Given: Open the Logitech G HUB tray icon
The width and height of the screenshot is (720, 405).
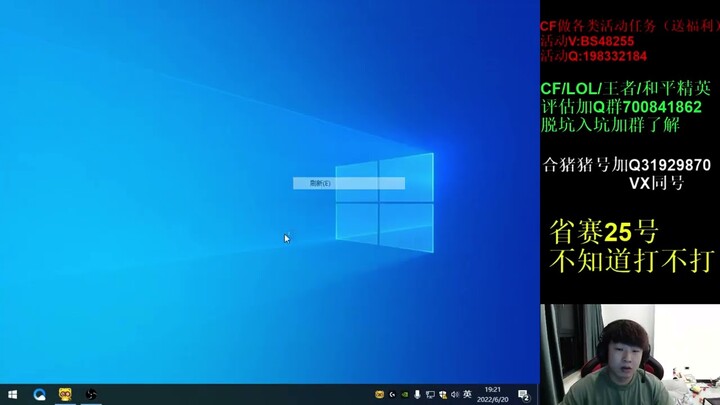Looking at the screenshot, I should click(392, 394).
